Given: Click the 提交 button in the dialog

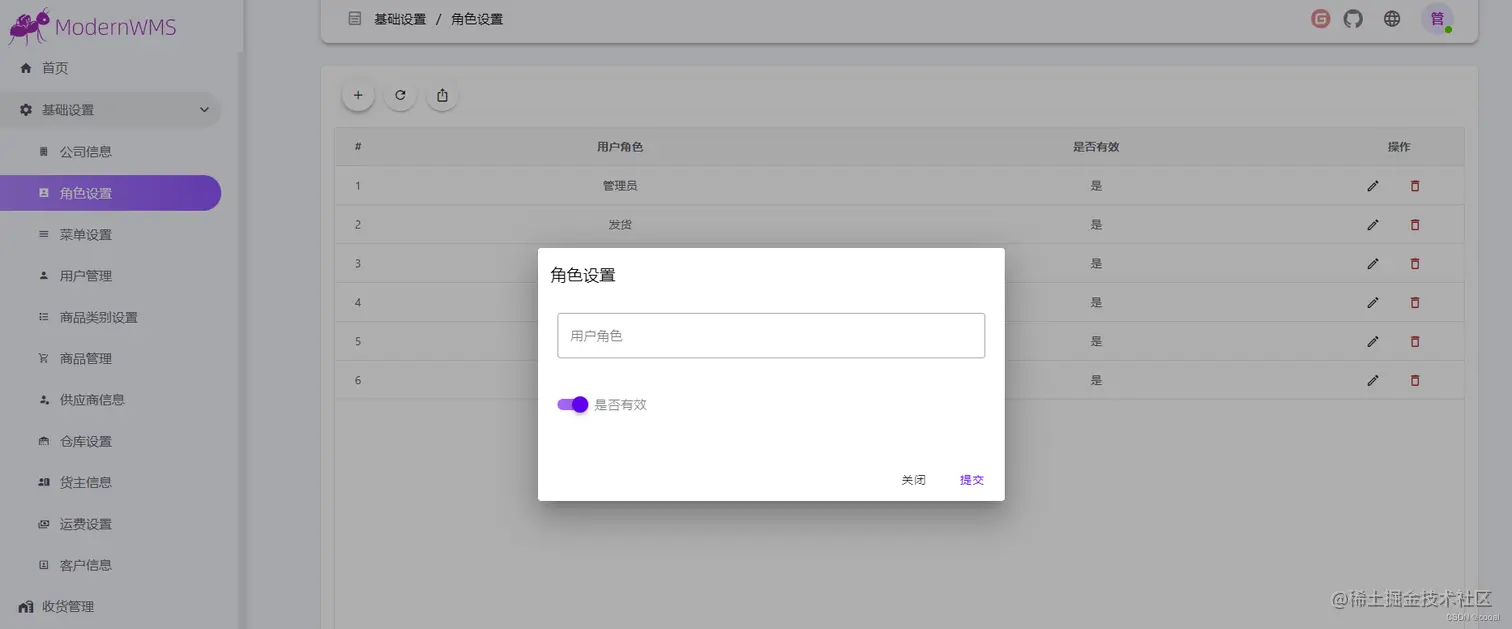Looking at the screenshot, I should pos(971,480).
